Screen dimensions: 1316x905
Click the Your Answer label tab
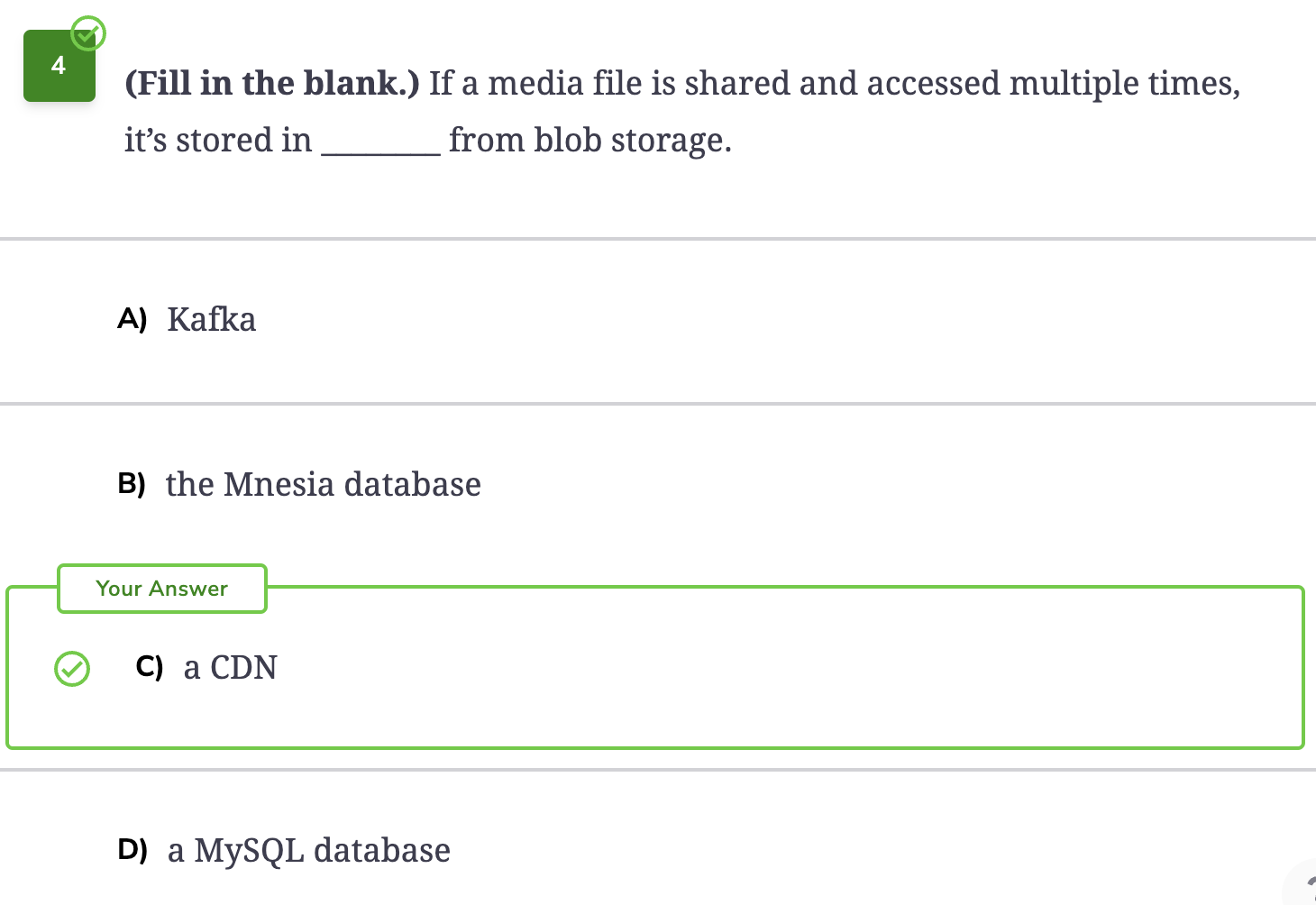coord(162,589)
